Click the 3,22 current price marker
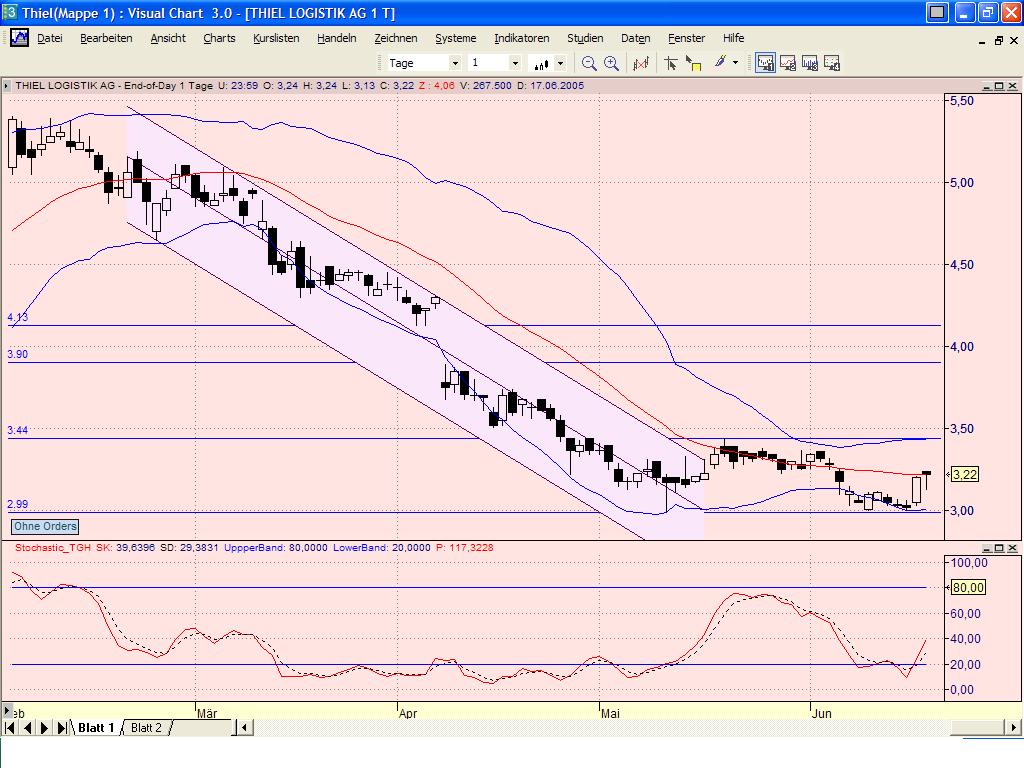Viewport: 1024px width, 768px height. pyautogui.click(x=965, y=475)
